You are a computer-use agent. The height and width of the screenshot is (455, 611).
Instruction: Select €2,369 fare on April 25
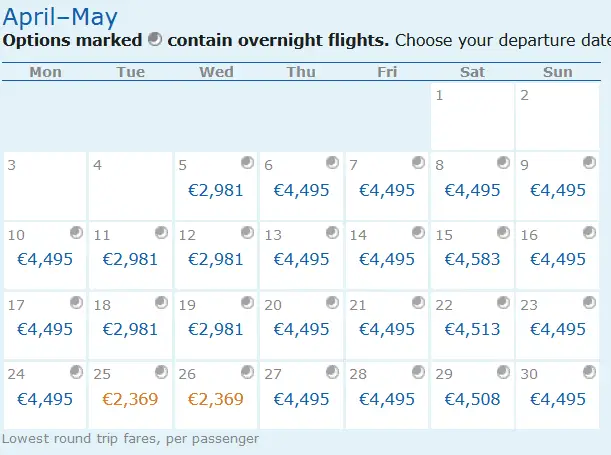[130, 399]
